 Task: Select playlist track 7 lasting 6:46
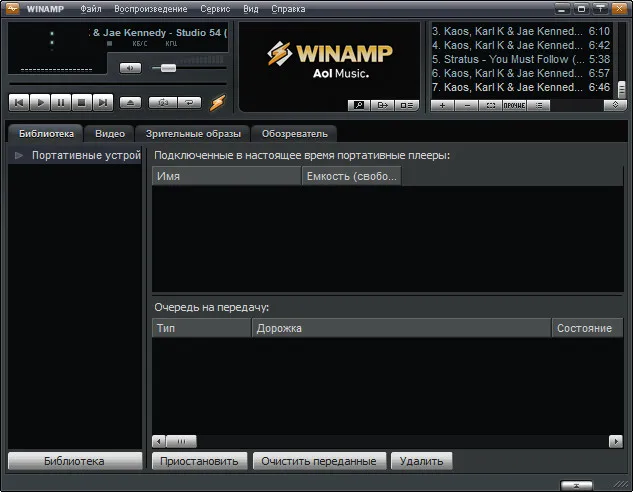pyautogui.click(x=521, y=87)
